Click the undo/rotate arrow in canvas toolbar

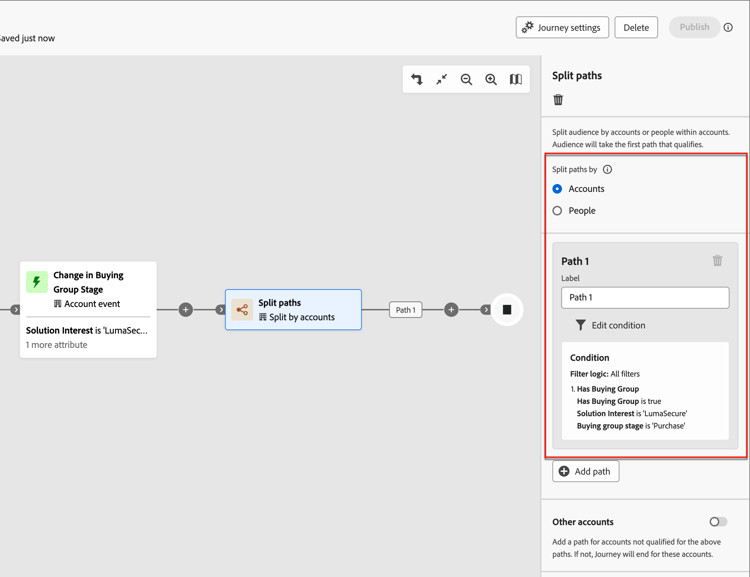tap(417, 79)
